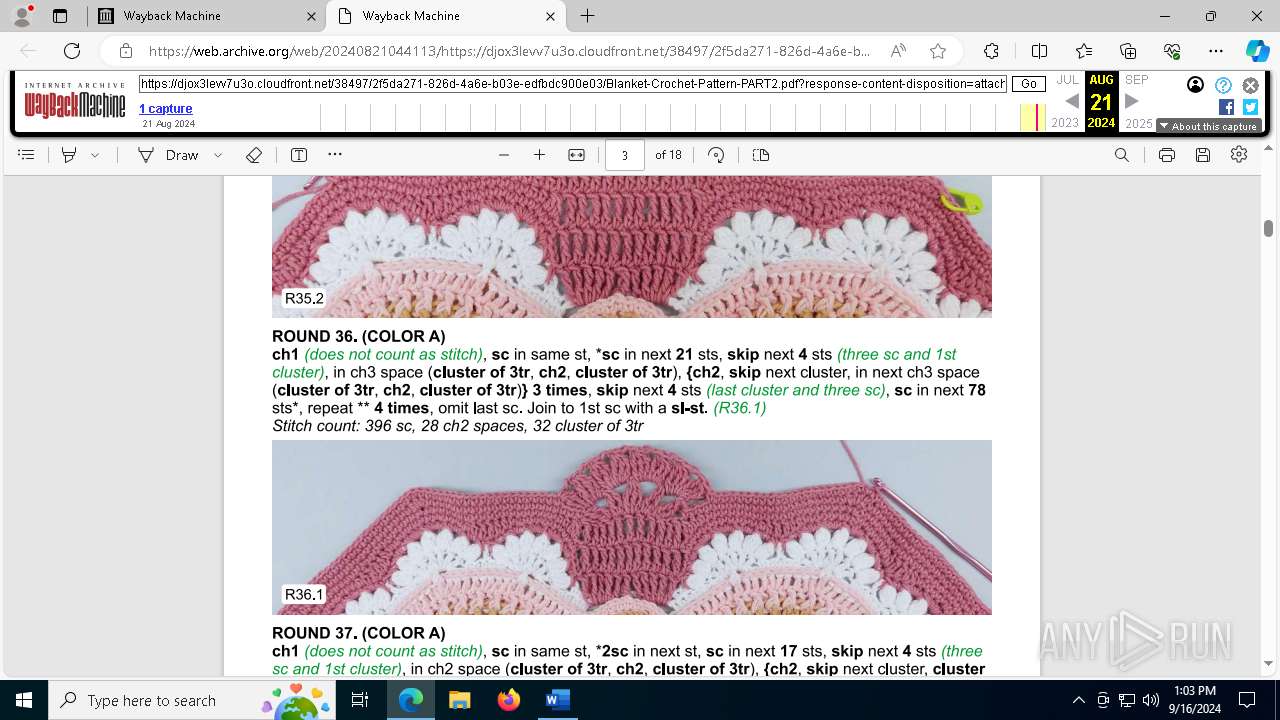
Task: Open Collections icon
Action: coord(1128,51)
